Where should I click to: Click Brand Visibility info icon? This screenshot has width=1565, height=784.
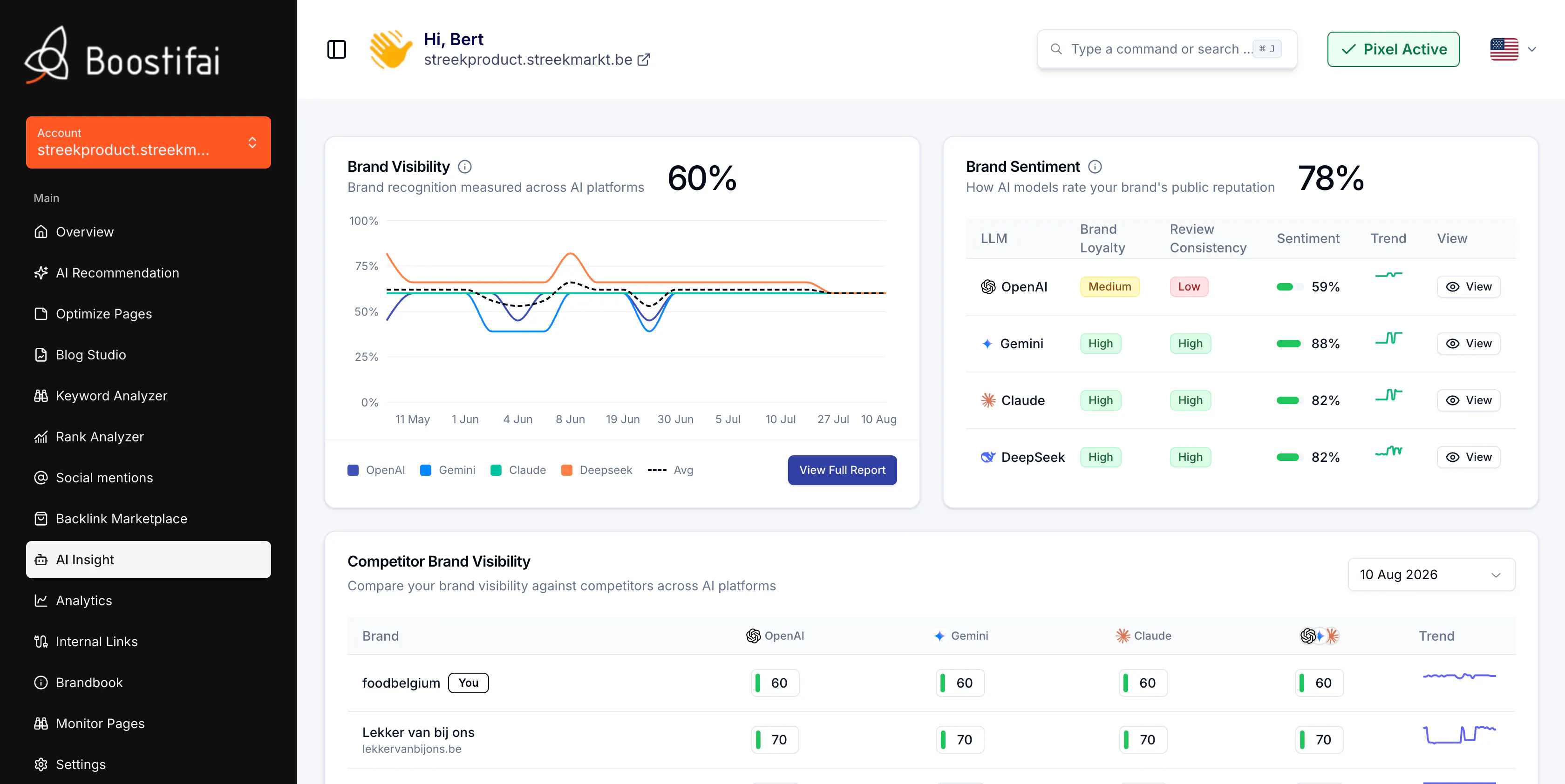click(465, 166)
